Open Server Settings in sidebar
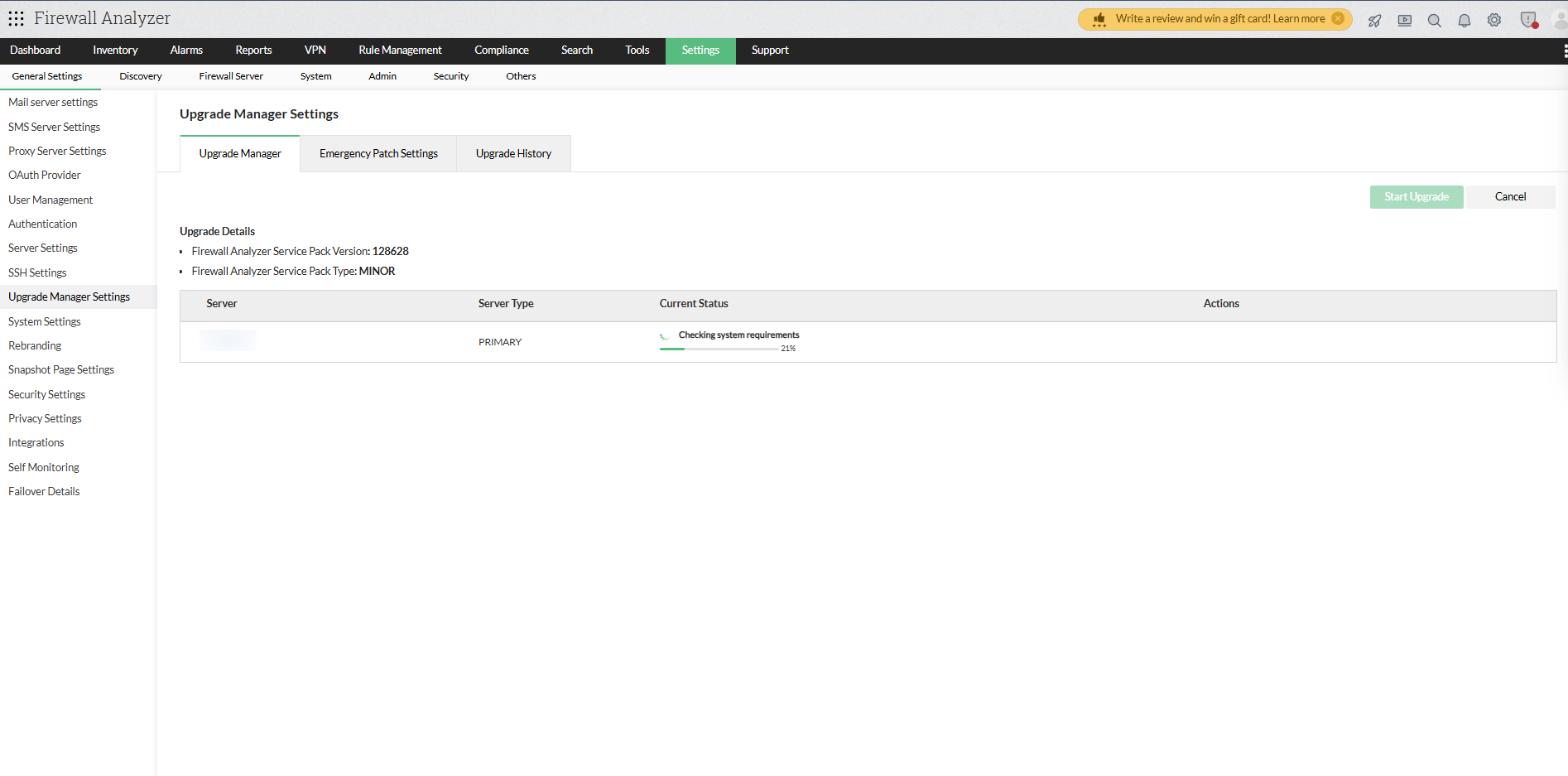1568x776 pixels. tap(43, 248)
